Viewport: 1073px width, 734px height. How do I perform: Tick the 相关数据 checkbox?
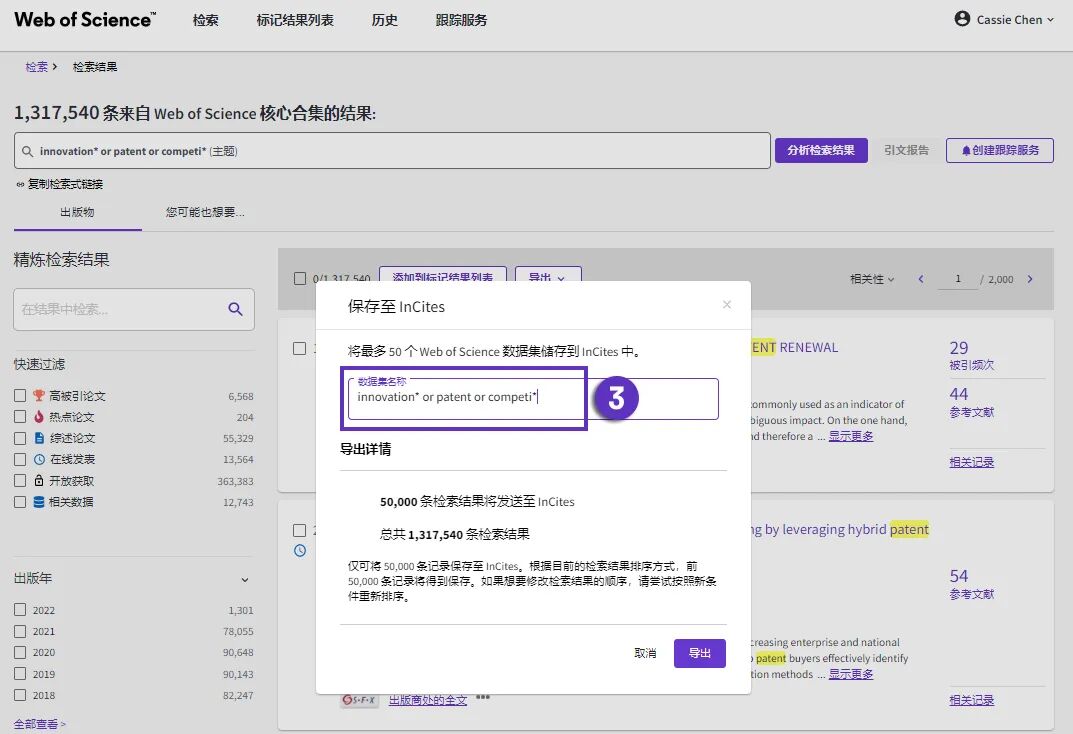click(x=20, y=501)
